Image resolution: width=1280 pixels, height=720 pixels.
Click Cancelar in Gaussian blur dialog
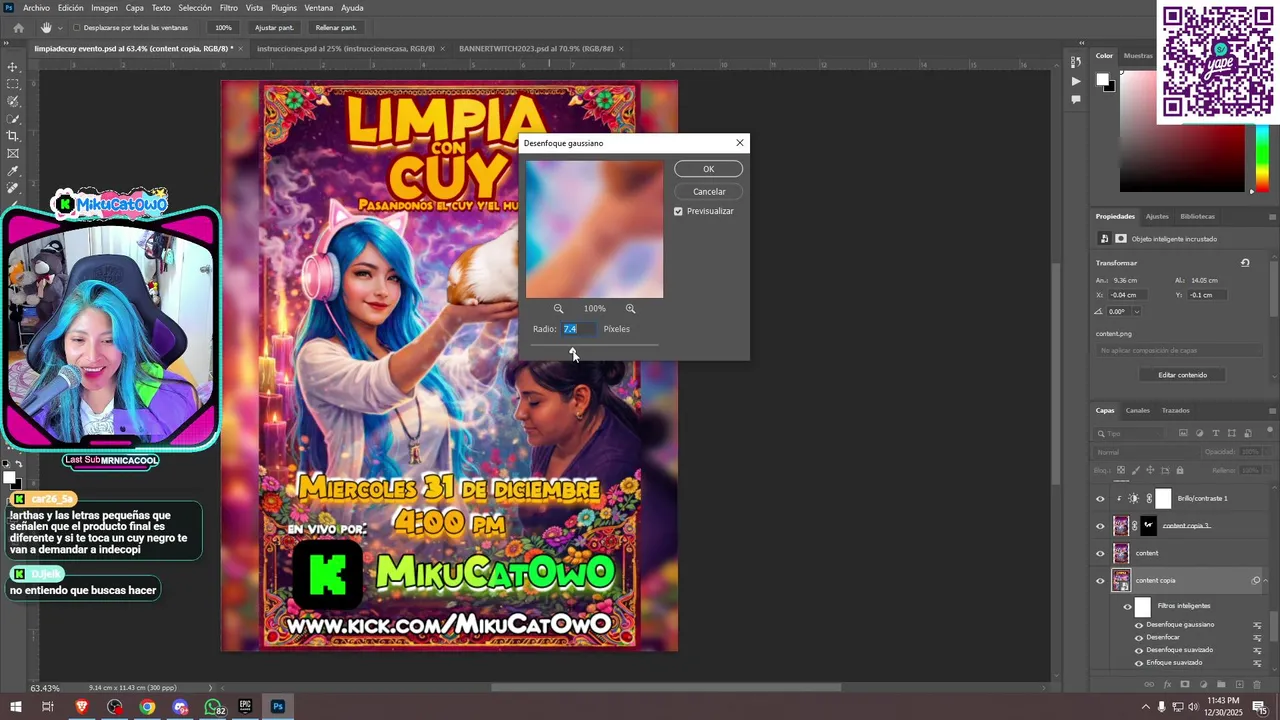709,192
